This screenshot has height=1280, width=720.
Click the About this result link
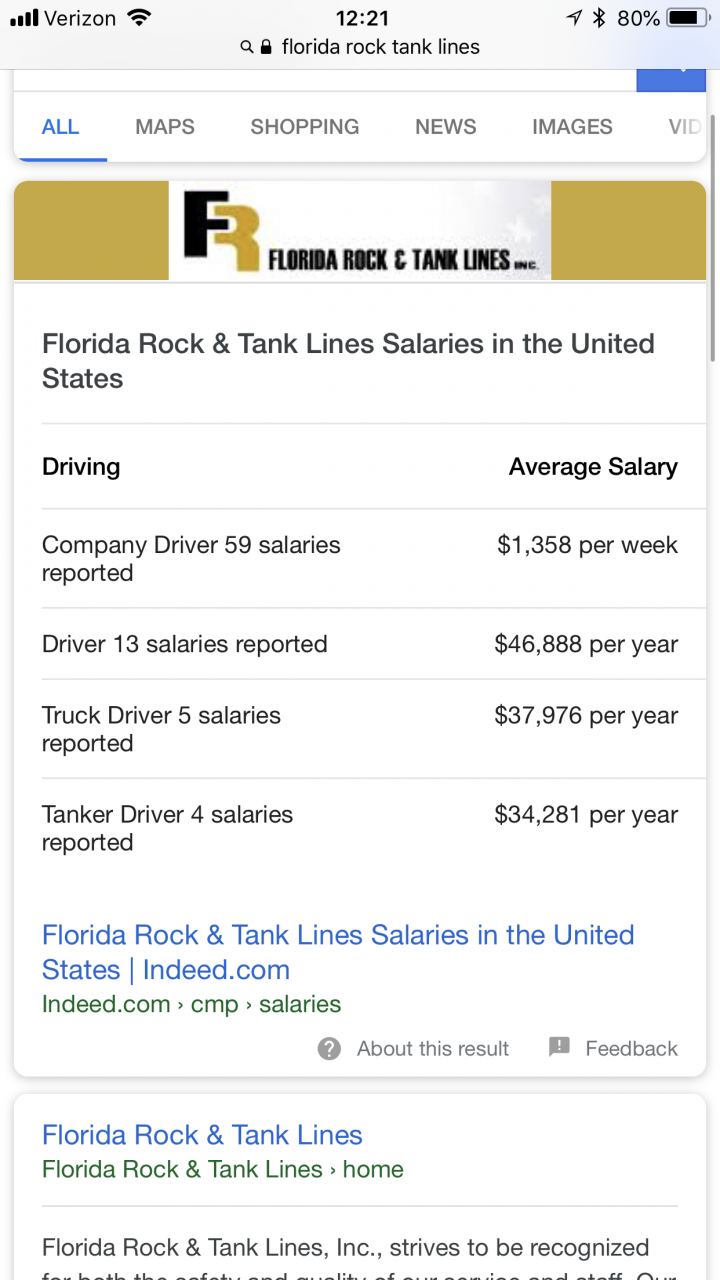[433, 1048]
